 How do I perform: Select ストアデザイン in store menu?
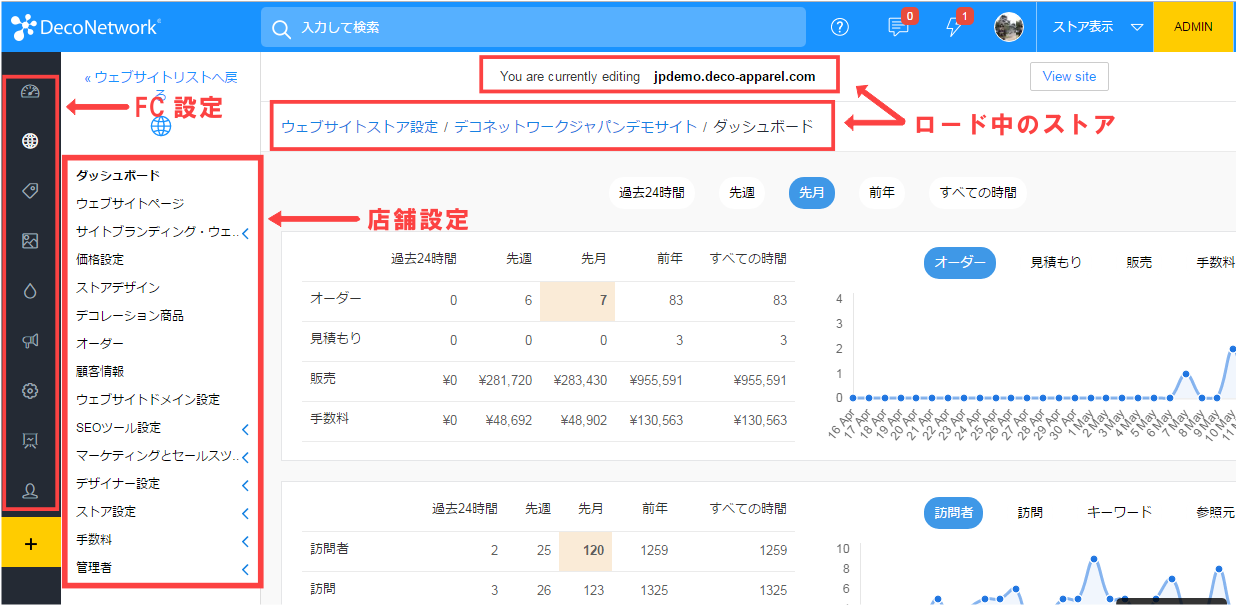click(118, 287)
